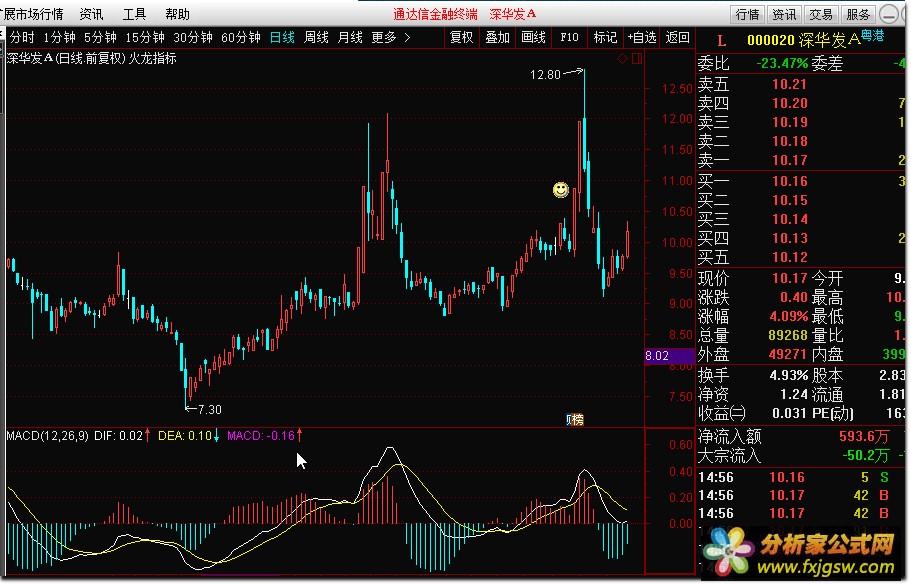The height and width of the screenshot is (584, 911).
Task: Click the 服务 service button
Action: coord(858,15)
